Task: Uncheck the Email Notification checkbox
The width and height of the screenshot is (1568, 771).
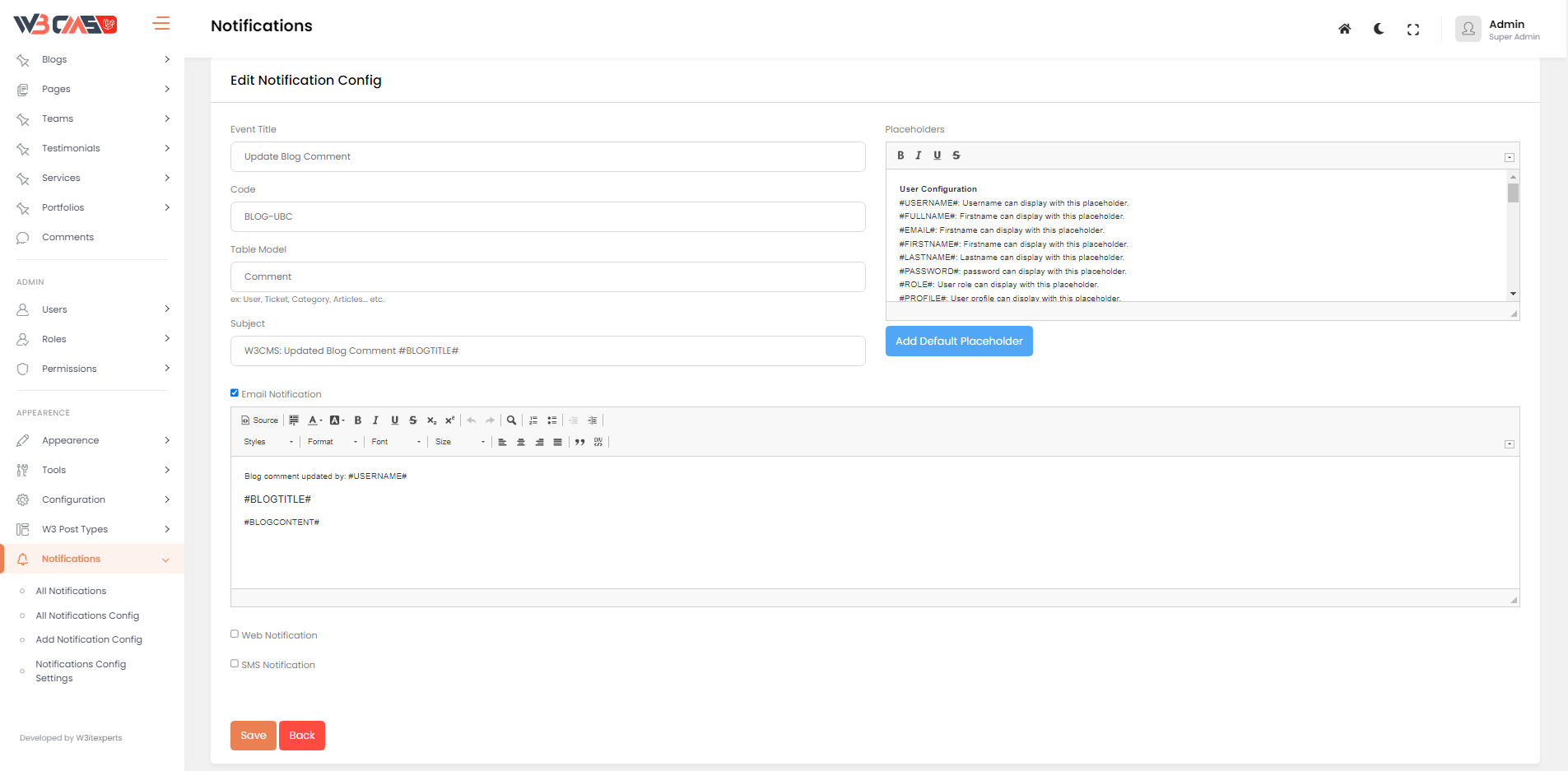Action: 235,393
